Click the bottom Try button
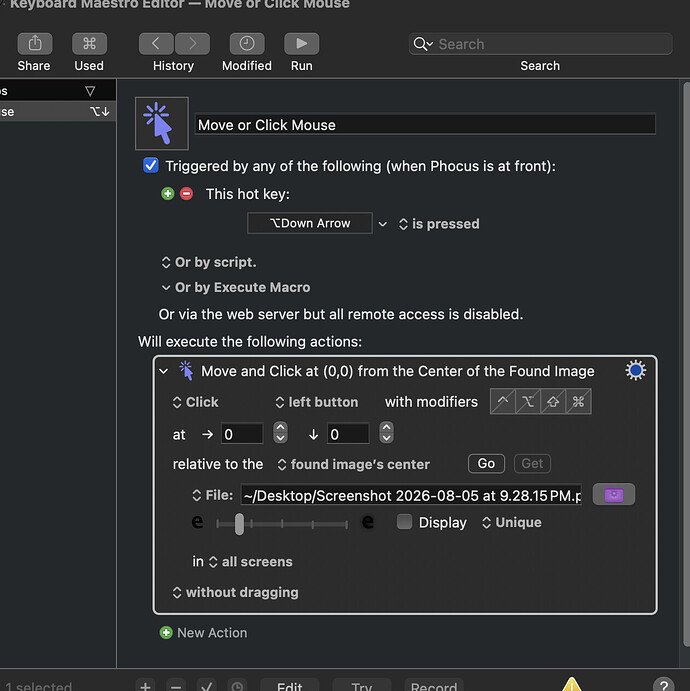This screenshot has height=691, width=690. click(x=362, y=685)
